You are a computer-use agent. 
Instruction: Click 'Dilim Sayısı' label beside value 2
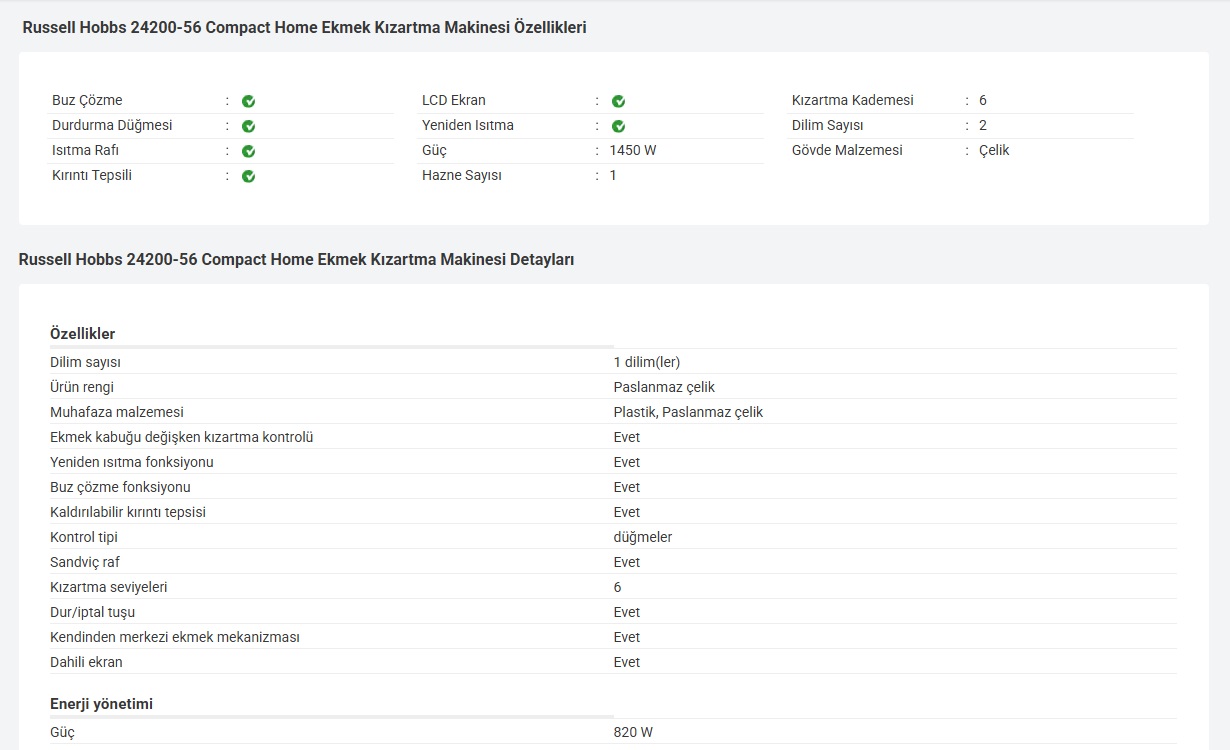coord(828,125)
